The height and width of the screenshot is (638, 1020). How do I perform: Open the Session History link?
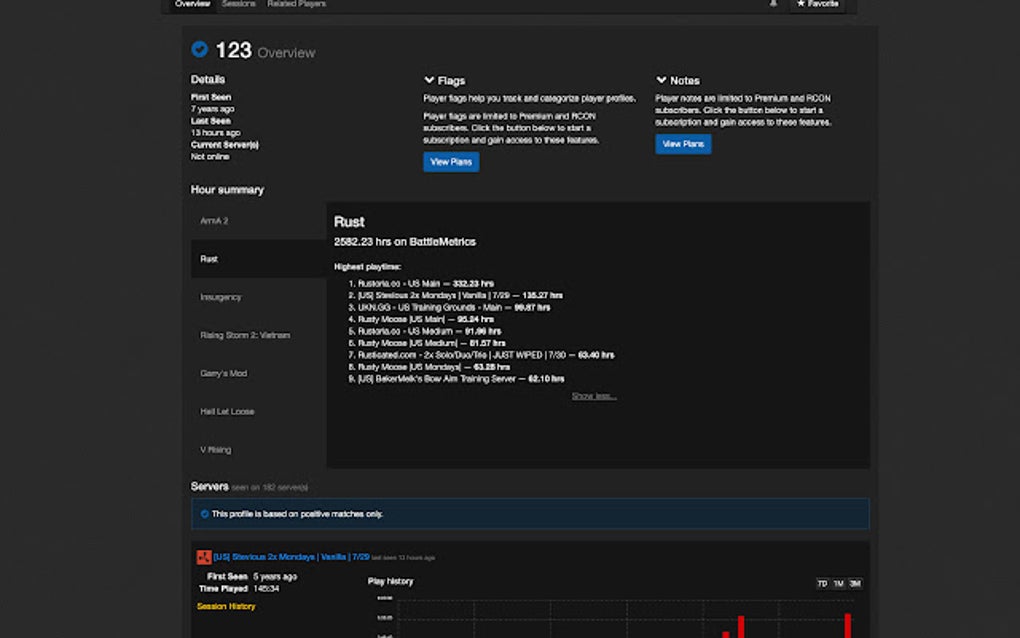pos(226,605)
